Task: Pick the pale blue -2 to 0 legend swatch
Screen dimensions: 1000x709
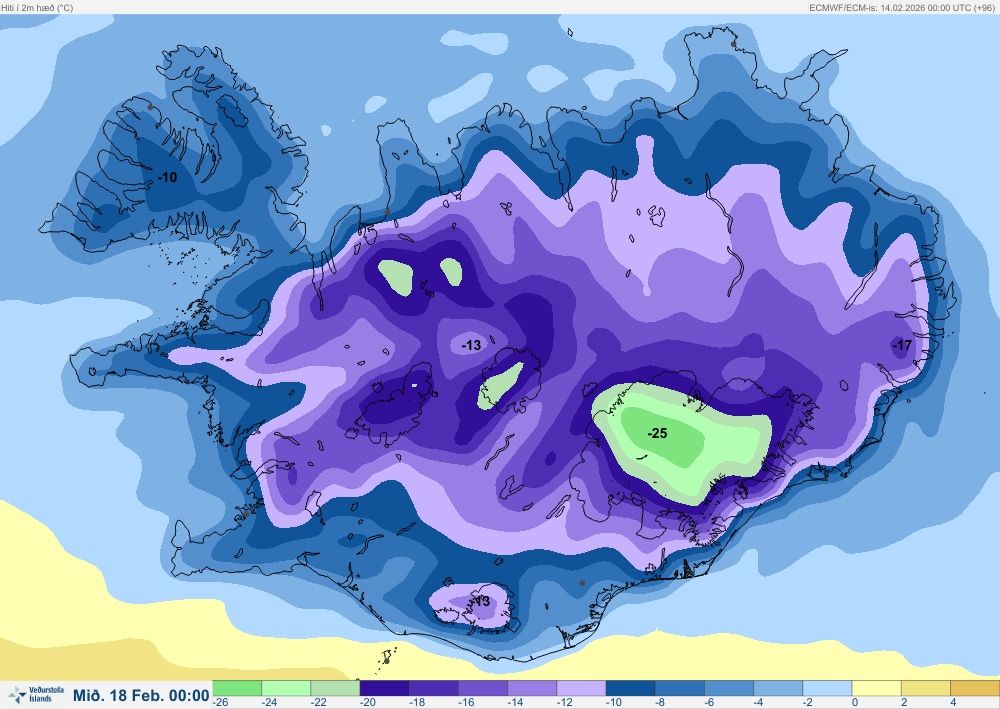Action: click(827, 688)
